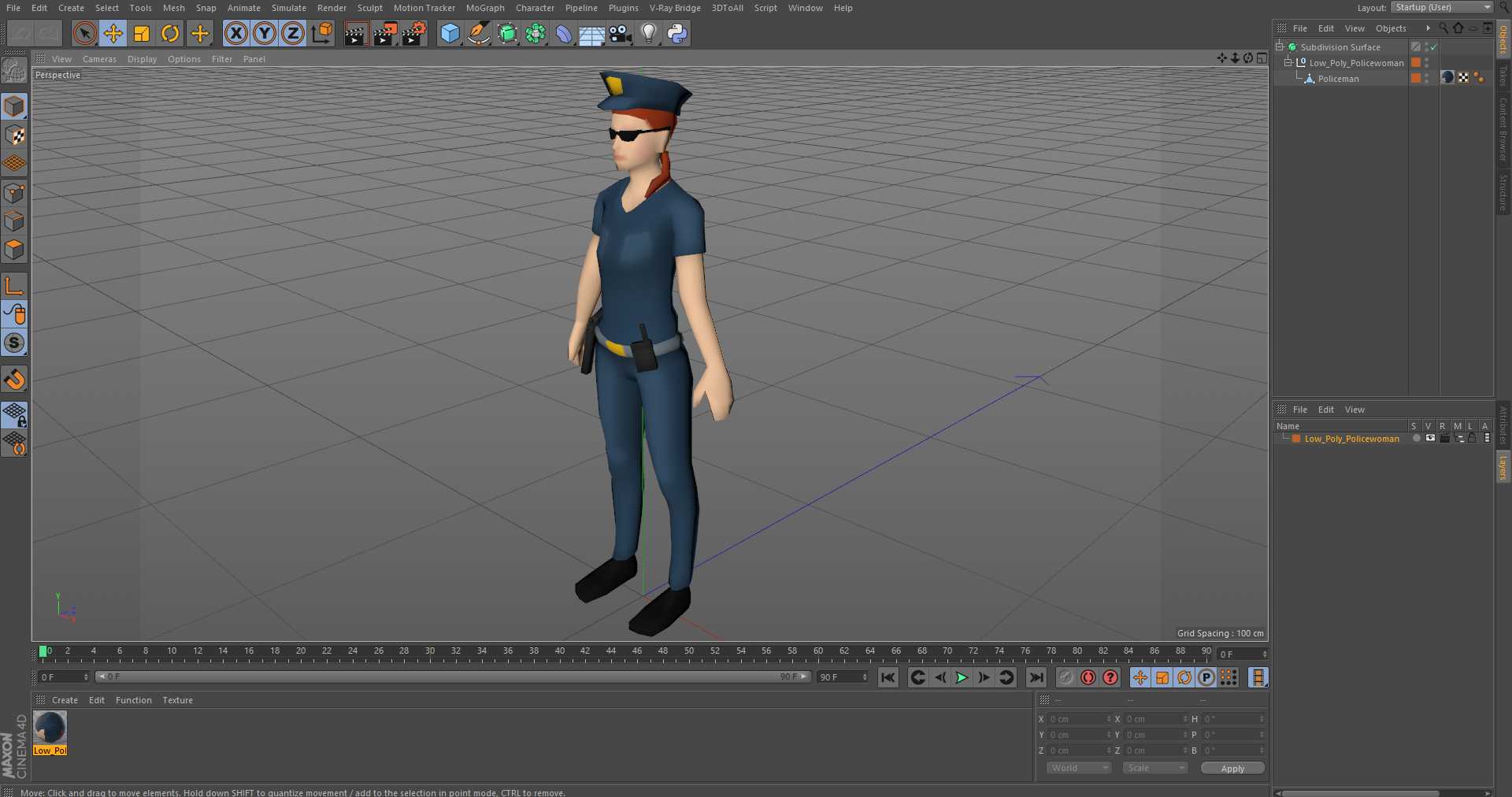The height and width of the screenshot is (797, 1512).
Task: Open the World coordinate dropdown
Action: 1078,768
